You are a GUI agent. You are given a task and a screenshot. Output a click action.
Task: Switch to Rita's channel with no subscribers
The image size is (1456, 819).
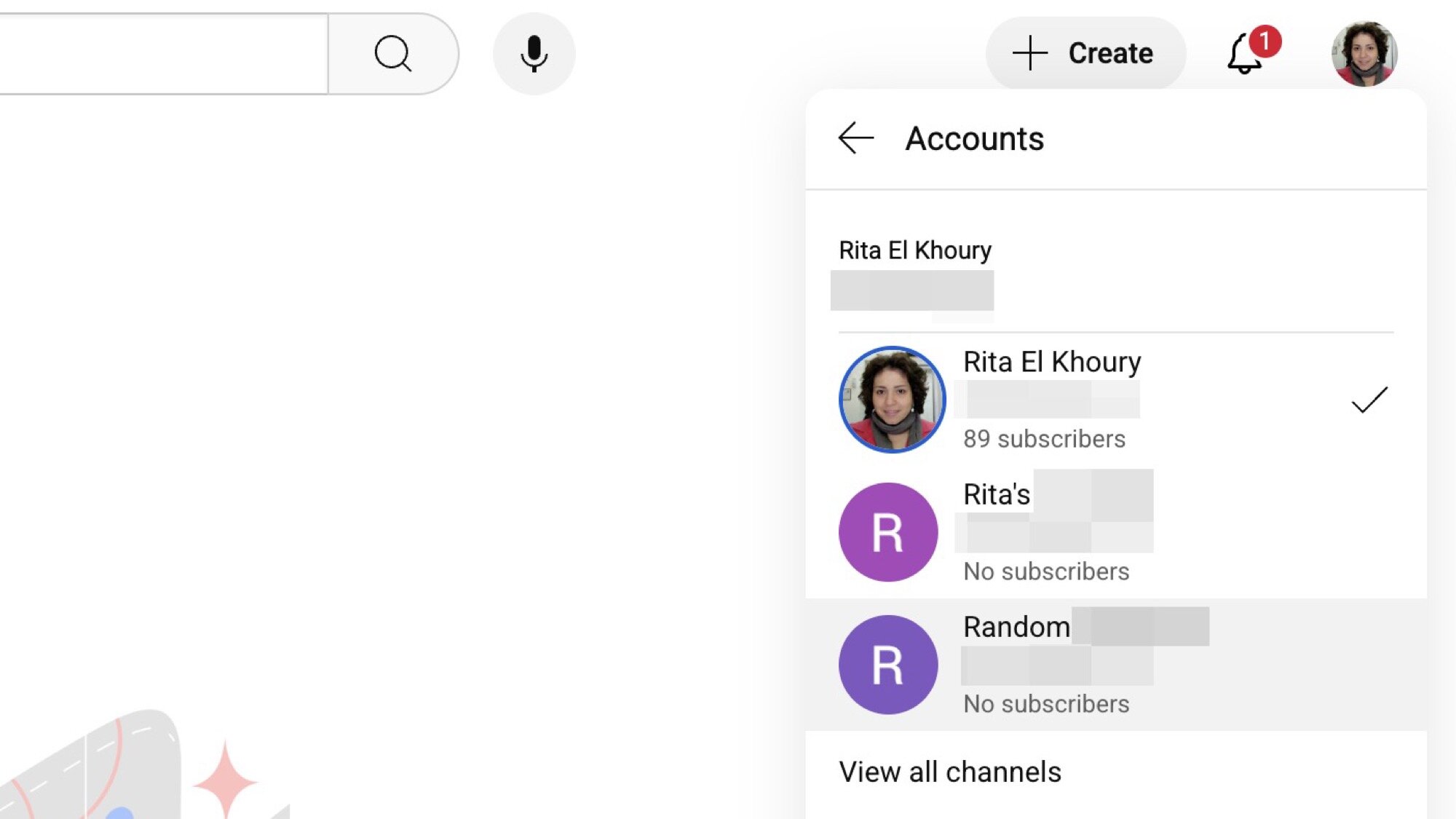coord(997,494)
